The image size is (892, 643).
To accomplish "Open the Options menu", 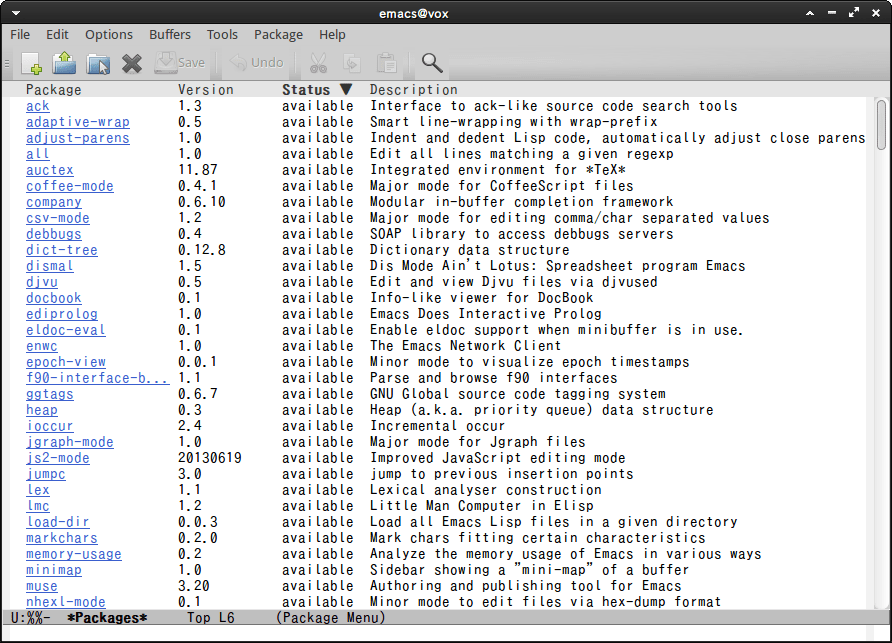I will tap(108, 34).
